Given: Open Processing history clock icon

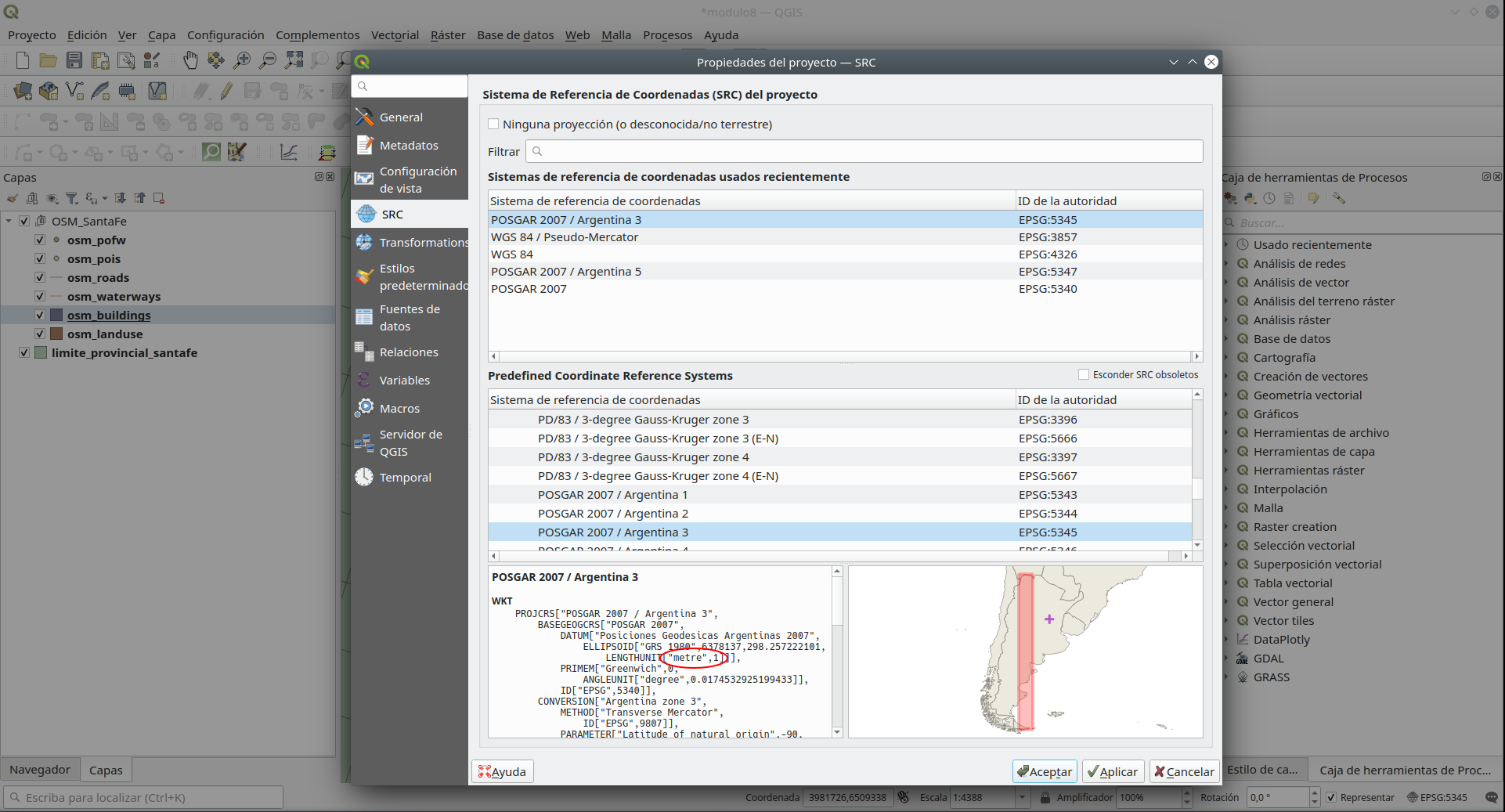Looking at the screenshot, I should (1269, 199).
